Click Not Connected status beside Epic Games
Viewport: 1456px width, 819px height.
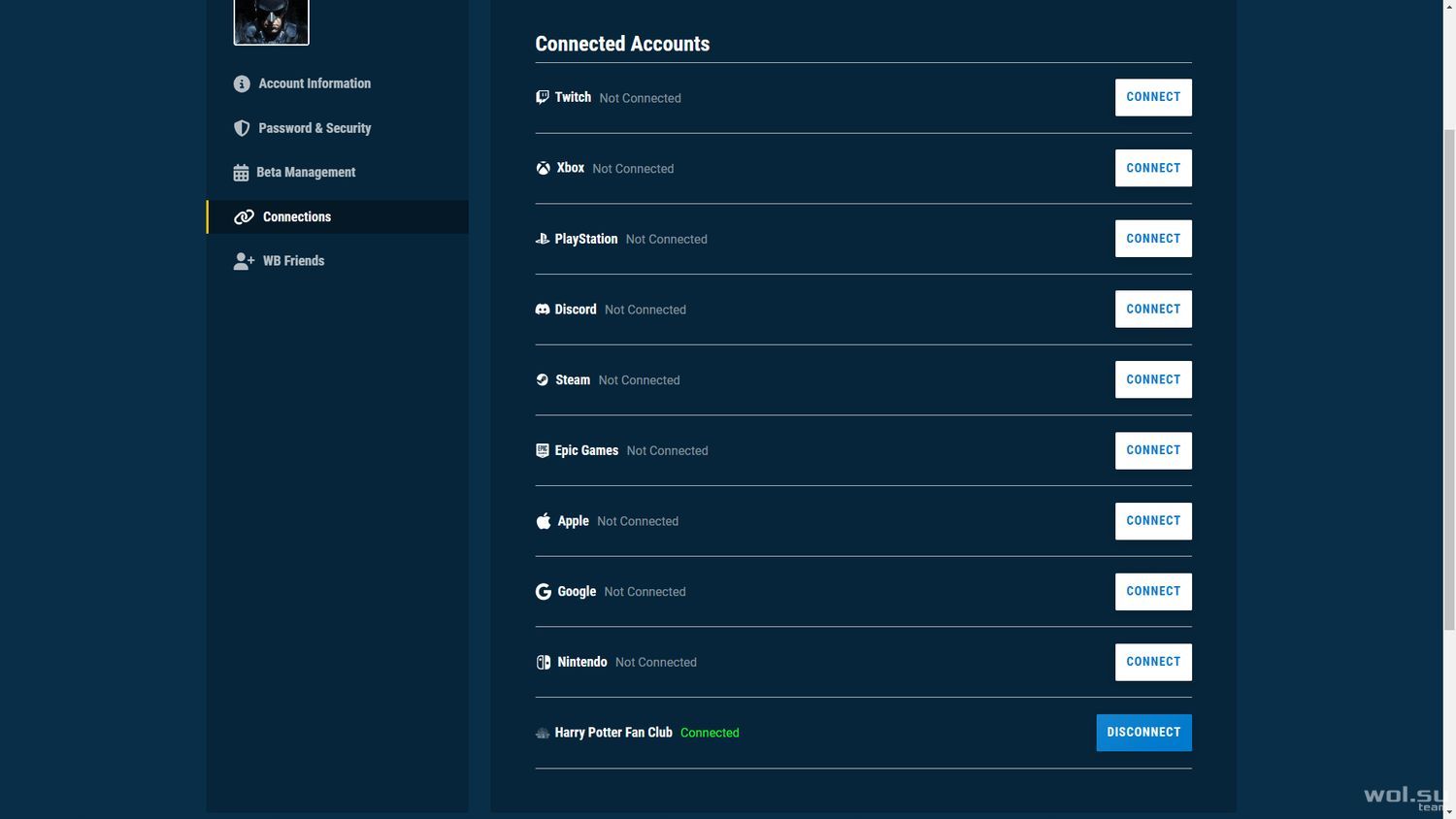click(667, 451)
